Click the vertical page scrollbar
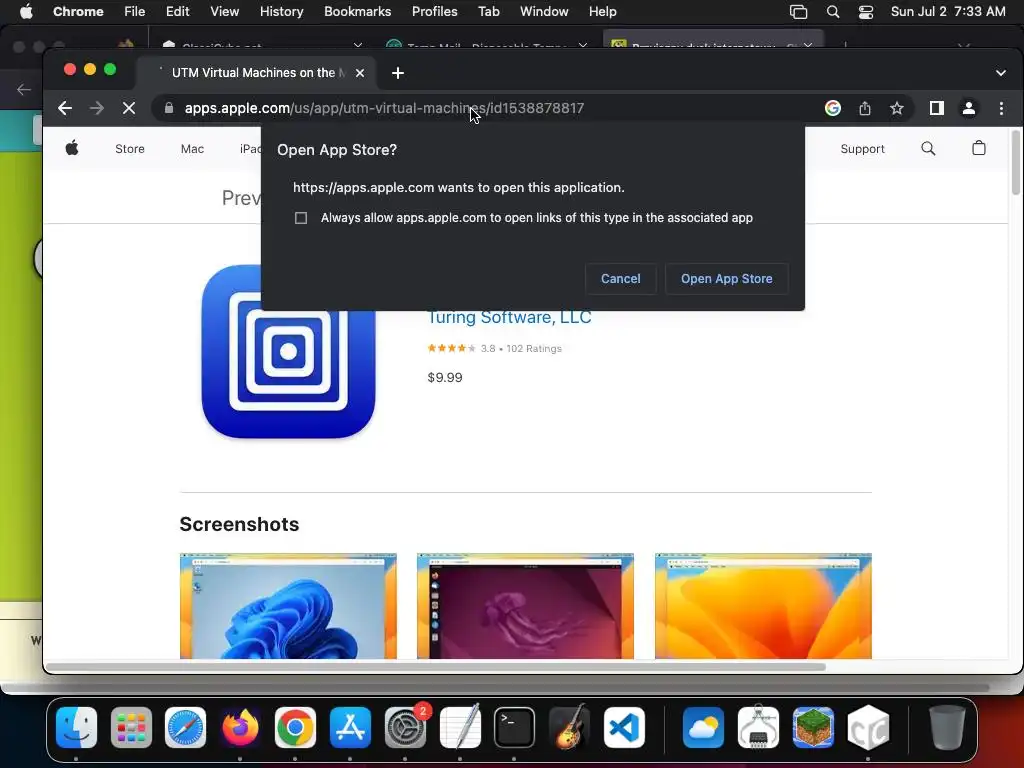Image resolution: width=1024 pixels, height=768 pixels. click(x=1016, y=162)
